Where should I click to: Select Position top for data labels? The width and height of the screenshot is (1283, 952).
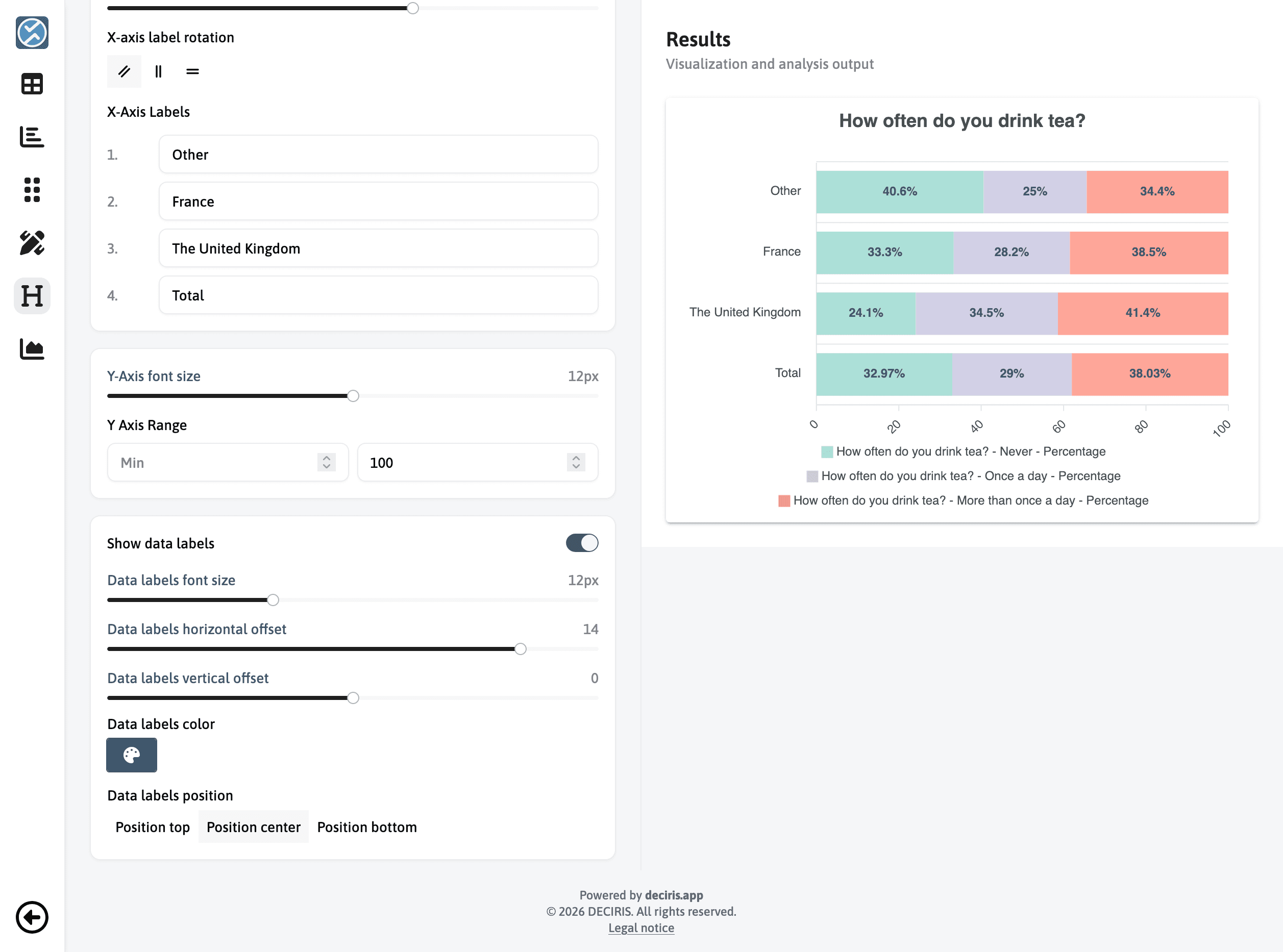(x=152, y=826)
